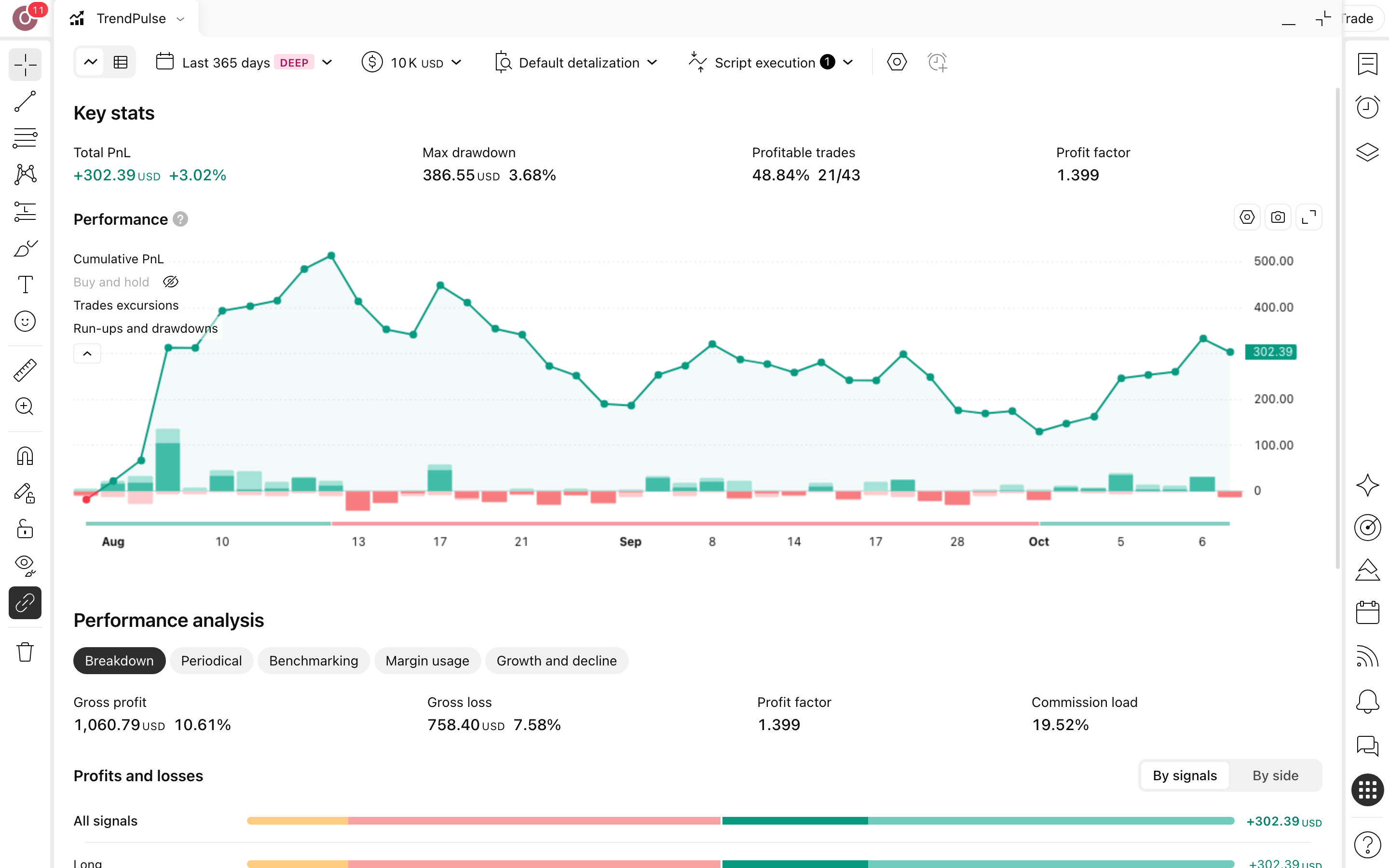Open Performance chart settings
The width and height of the screenshot is (1389, 868).
tap(1247, 217)
